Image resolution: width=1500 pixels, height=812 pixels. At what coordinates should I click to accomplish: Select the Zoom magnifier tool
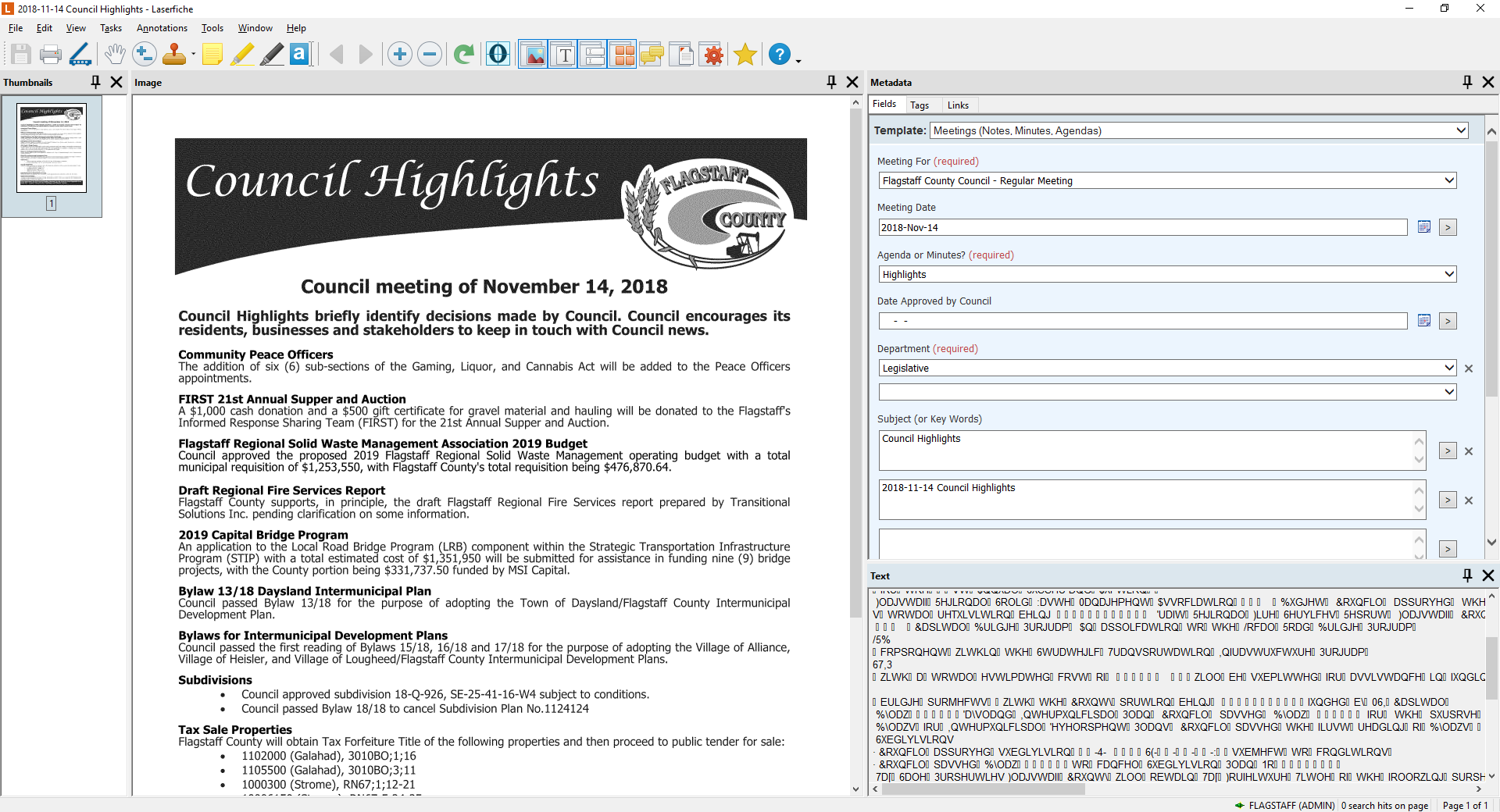click(144, 54)
